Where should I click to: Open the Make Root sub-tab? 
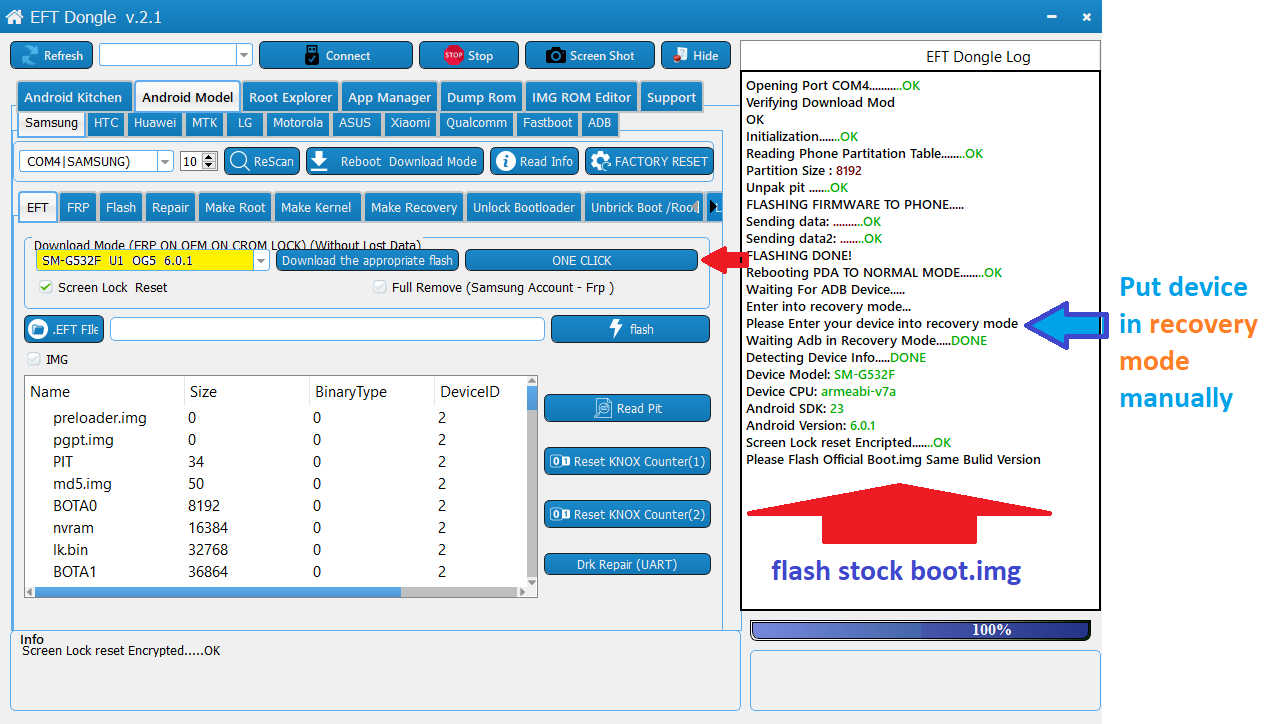coord(235,207)
